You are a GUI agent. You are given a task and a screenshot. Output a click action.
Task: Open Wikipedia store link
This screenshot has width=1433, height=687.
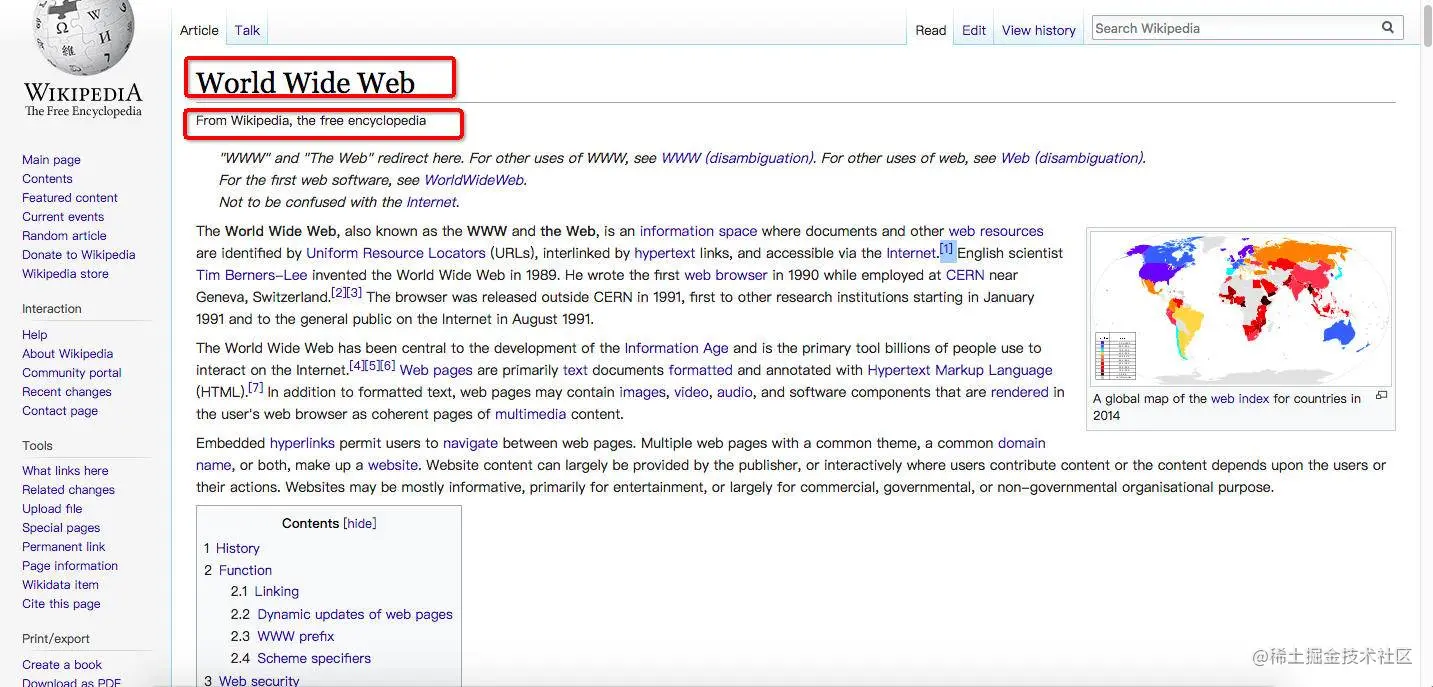65,274
